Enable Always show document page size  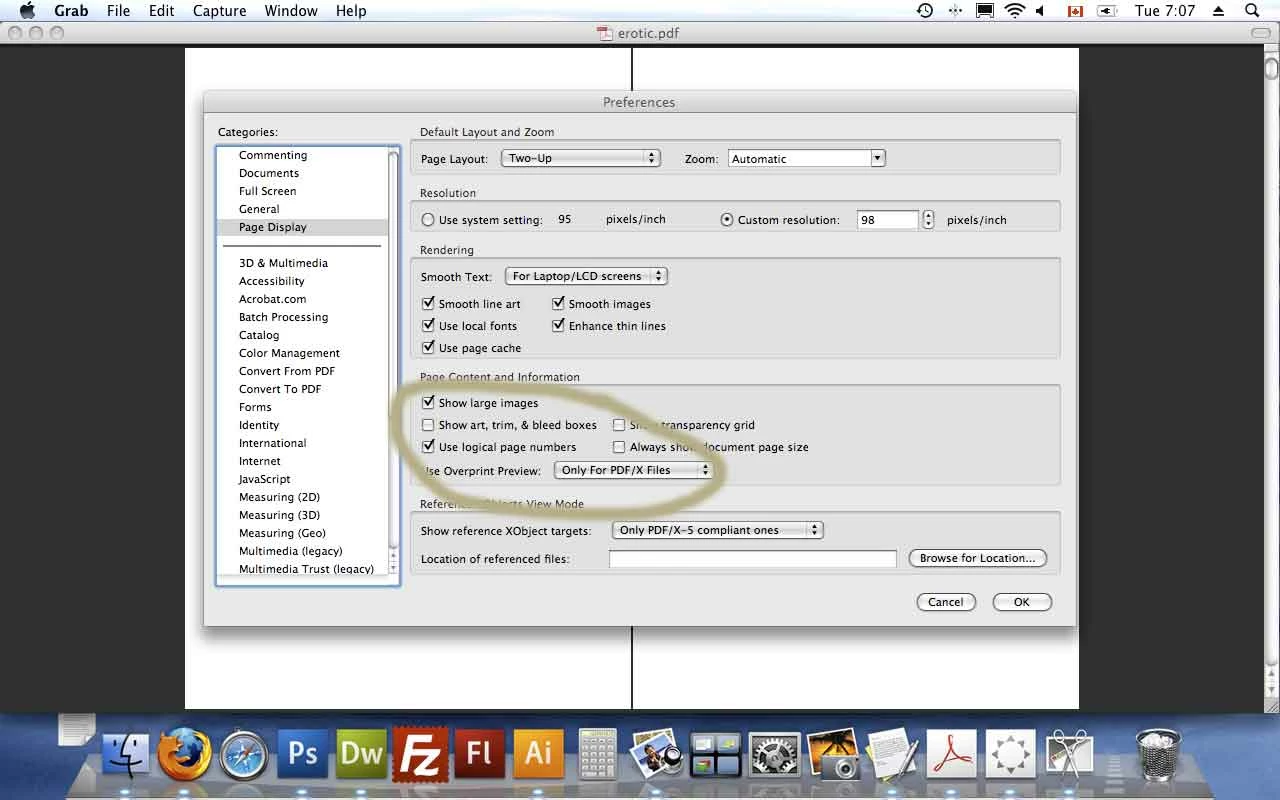(x=619, y=447)
